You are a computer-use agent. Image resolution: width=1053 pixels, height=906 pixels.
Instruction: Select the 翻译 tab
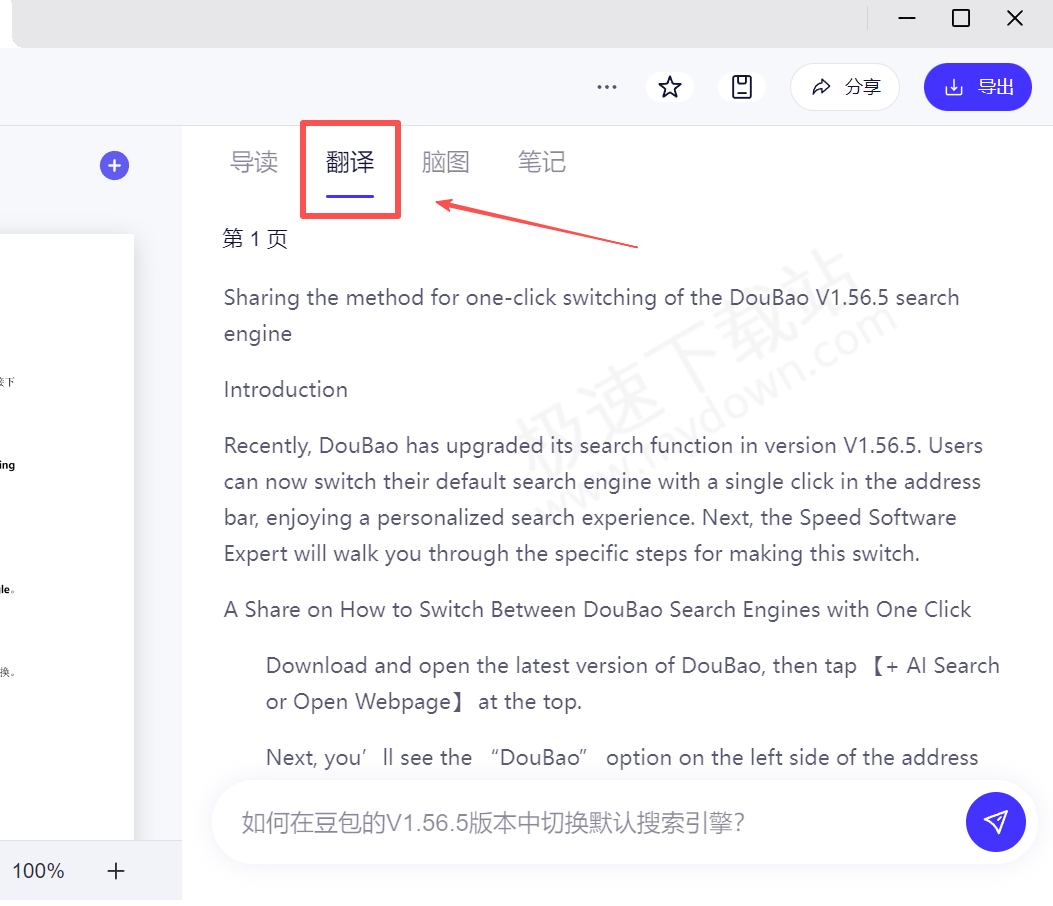pos(349,162)
